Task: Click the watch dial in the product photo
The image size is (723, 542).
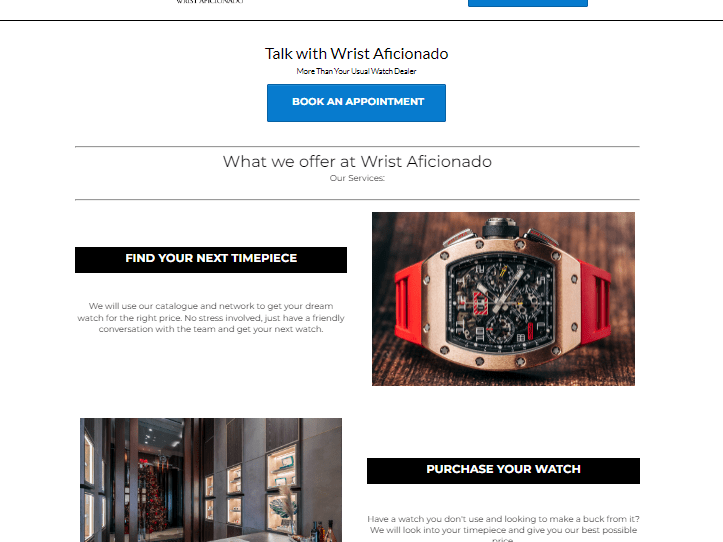Action: coord(500,302)
